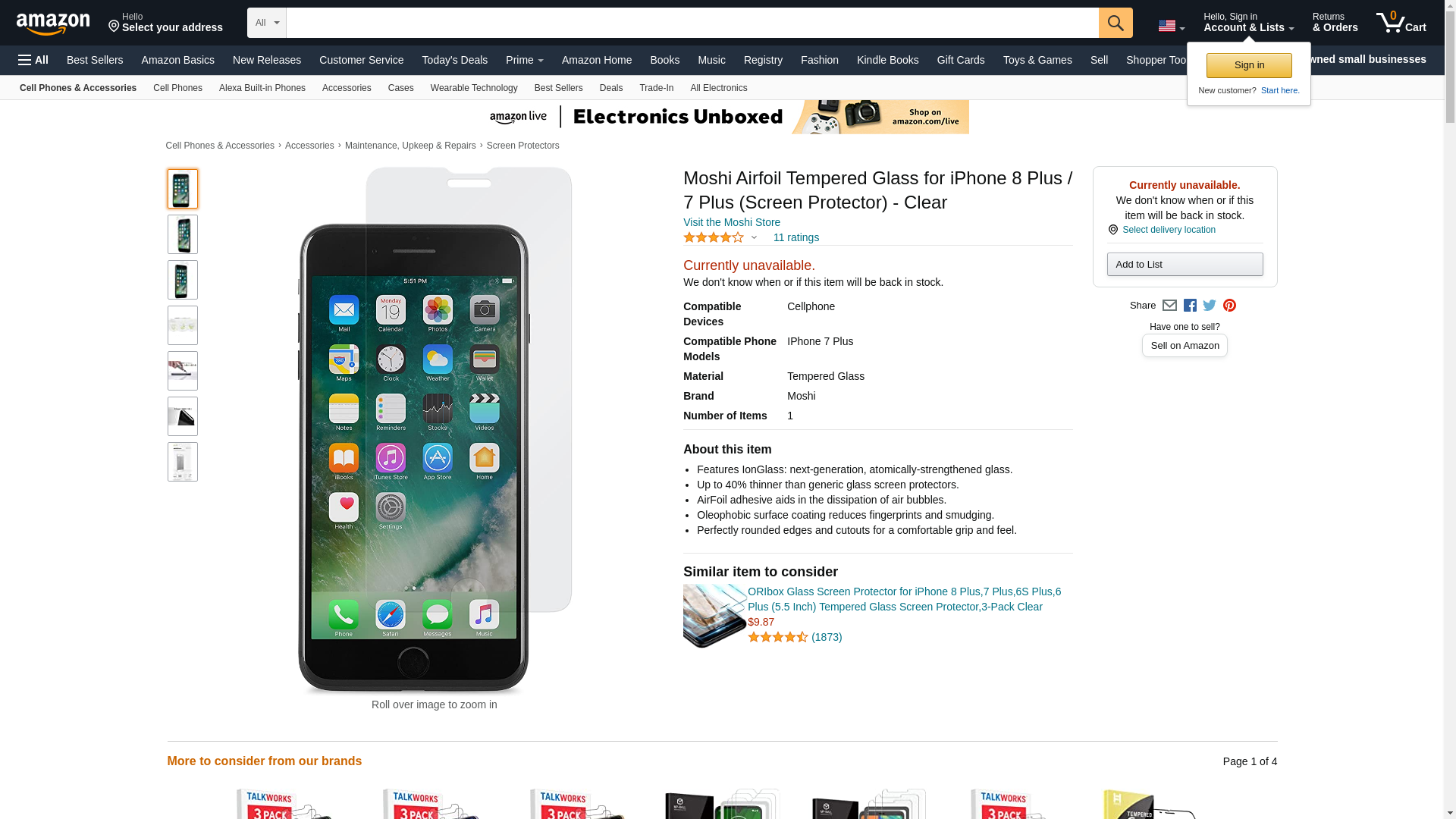The image size is (1456, 819).
Task: Go to Amazon home via logo
Action: tap(53, 24)
